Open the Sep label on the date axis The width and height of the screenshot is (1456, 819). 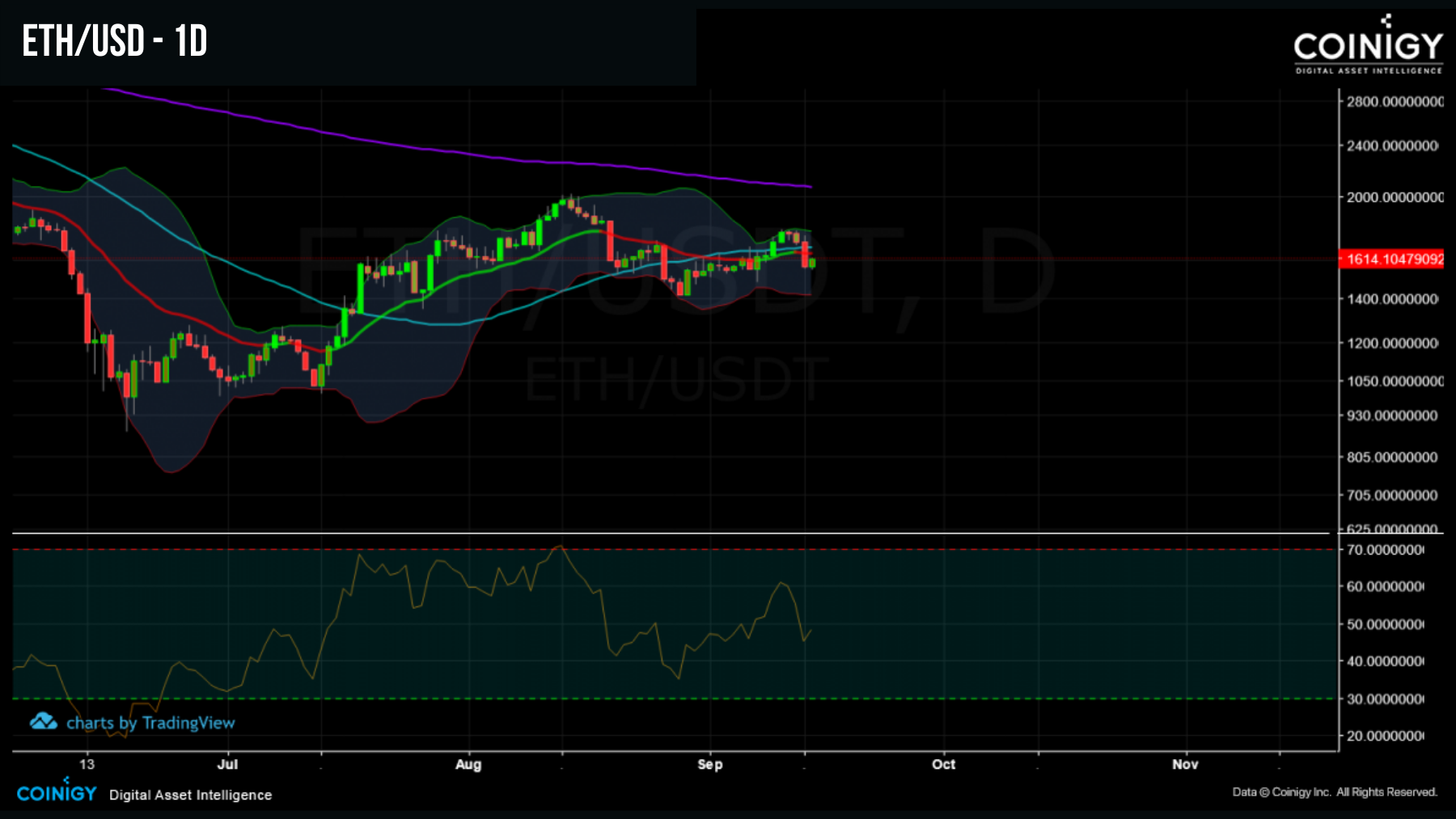point(710,764)
